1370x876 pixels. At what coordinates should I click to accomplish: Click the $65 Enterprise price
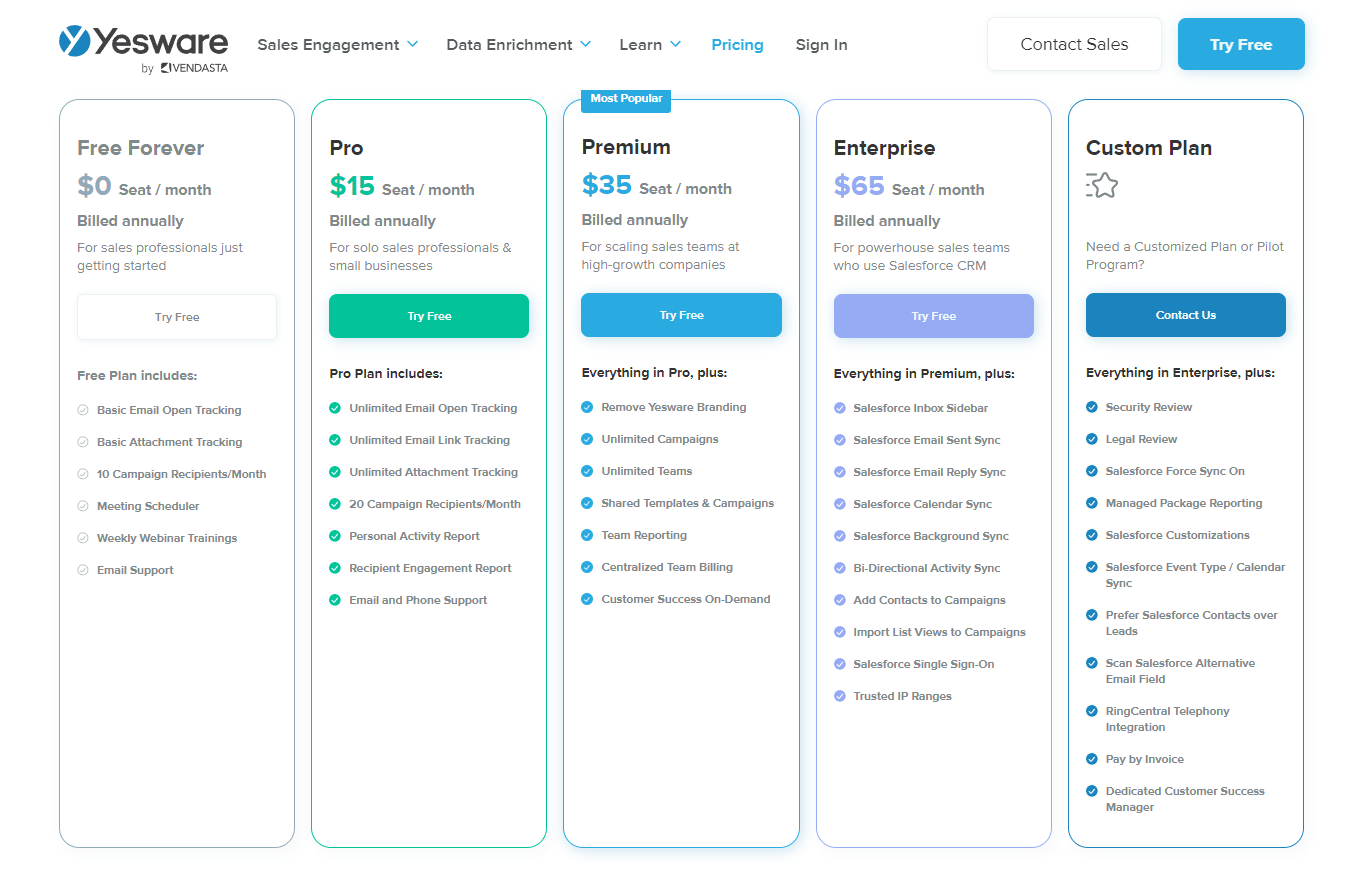(x=859, y=186)
